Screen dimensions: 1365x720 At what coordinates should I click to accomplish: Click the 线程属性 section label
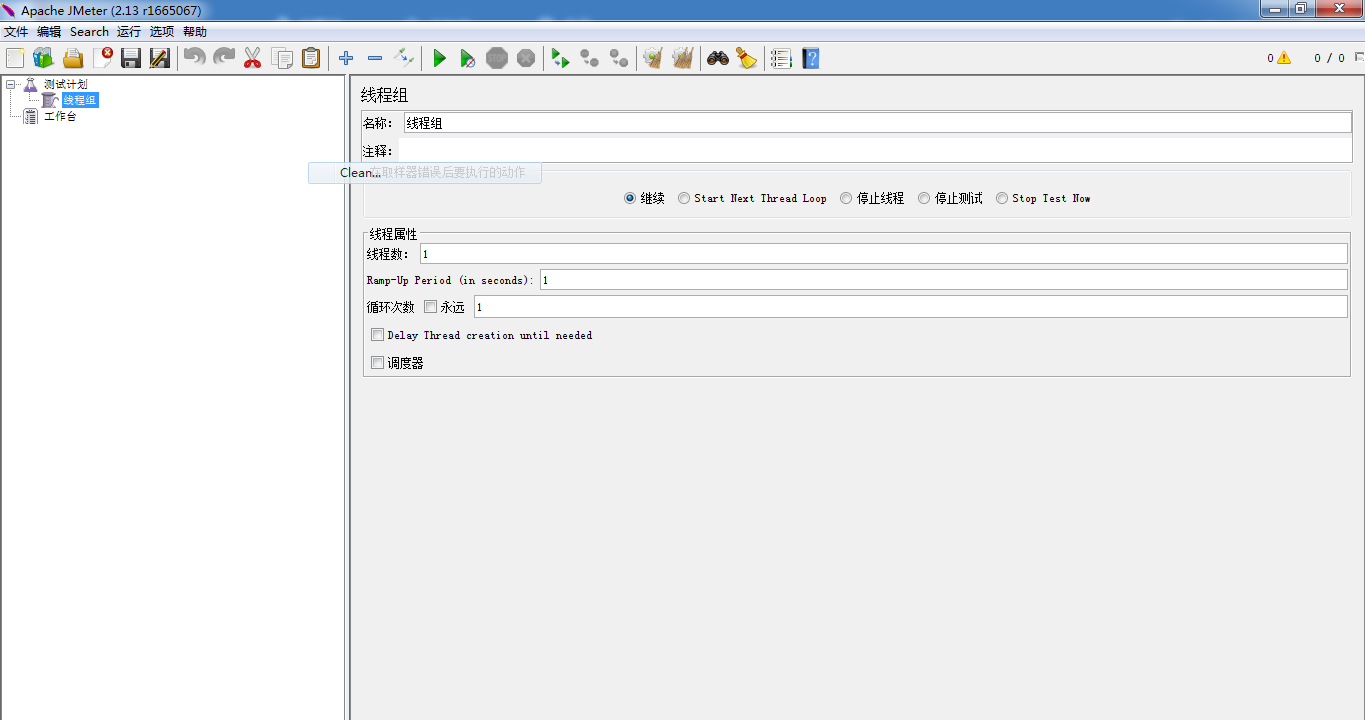[393, 234]
